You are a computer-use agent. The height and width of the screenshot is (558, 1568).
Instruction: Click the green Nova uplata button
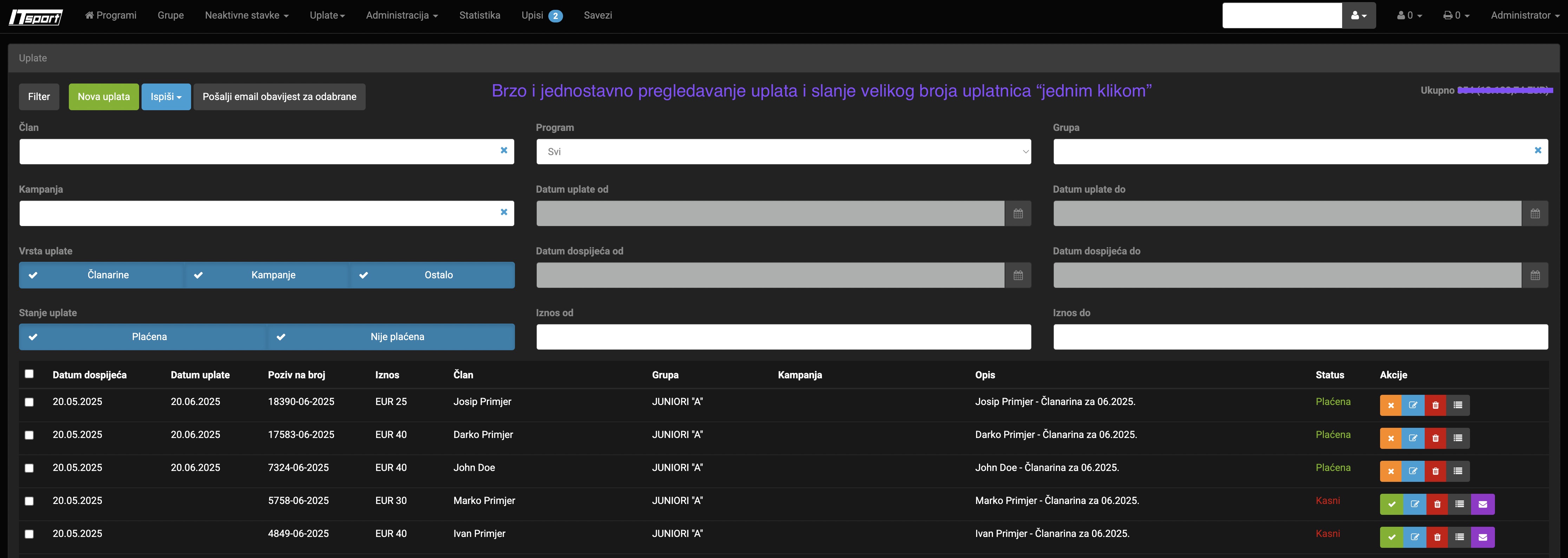(x=104, y=97)
